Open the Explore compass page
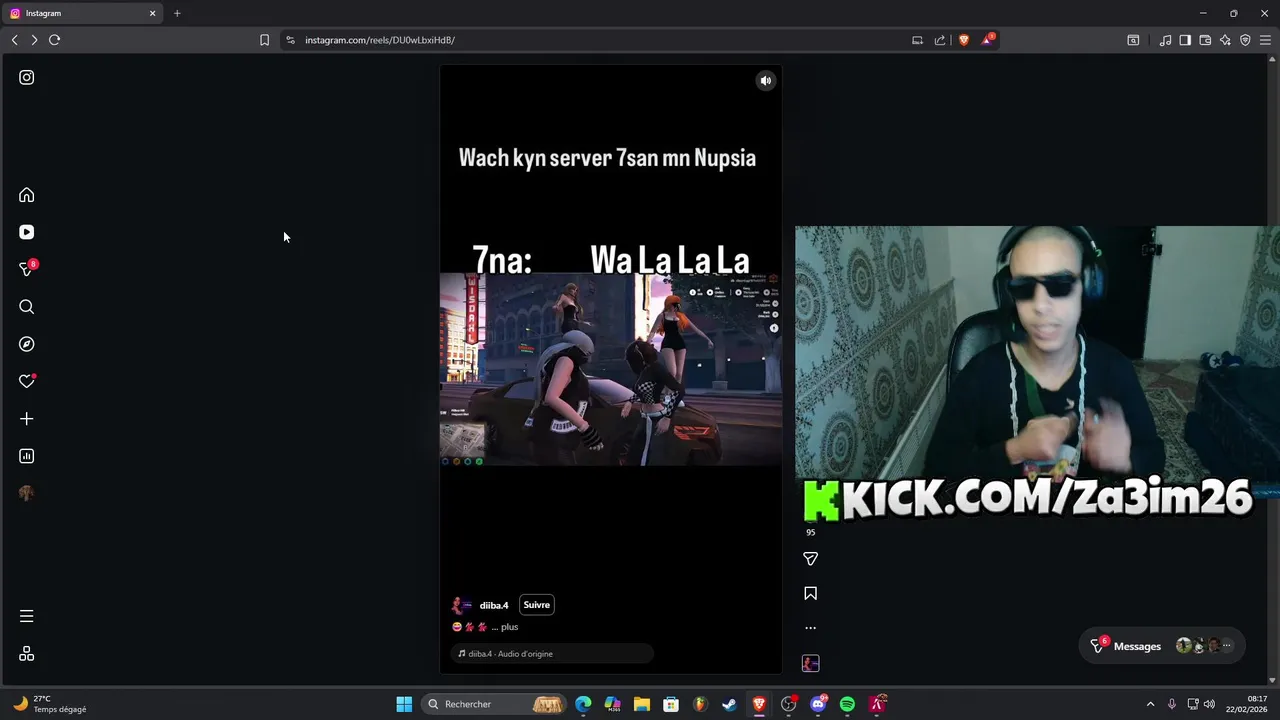Screen dimensions: 1280x720 pos(27,344)
